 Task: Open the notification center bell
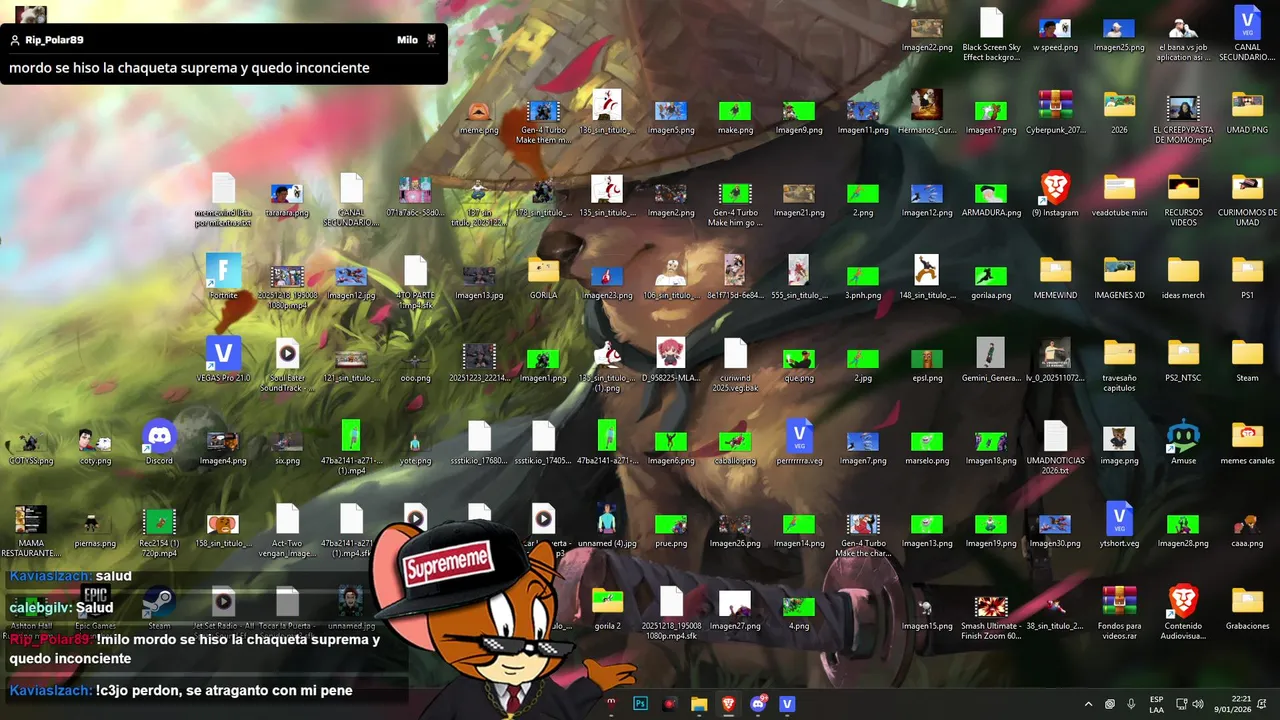tap(1262, 704)
